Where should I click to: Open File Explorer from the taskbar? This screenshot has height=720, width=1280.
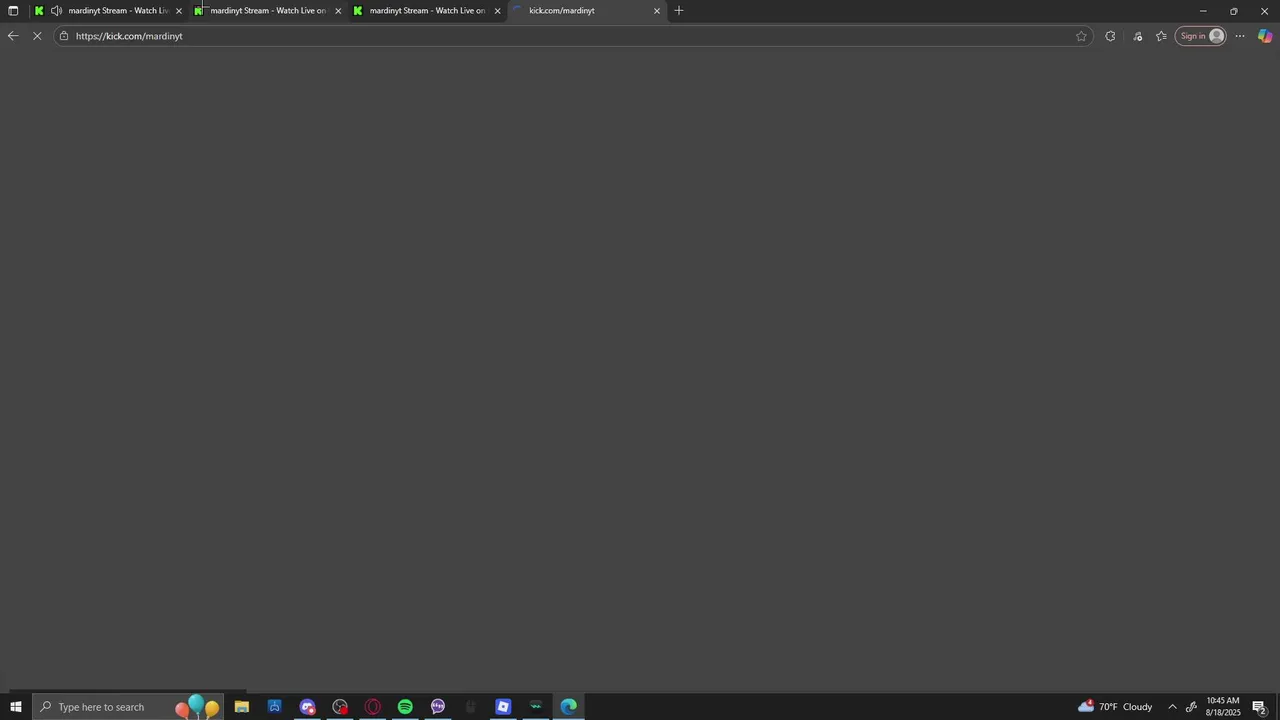tap(242, 707)
